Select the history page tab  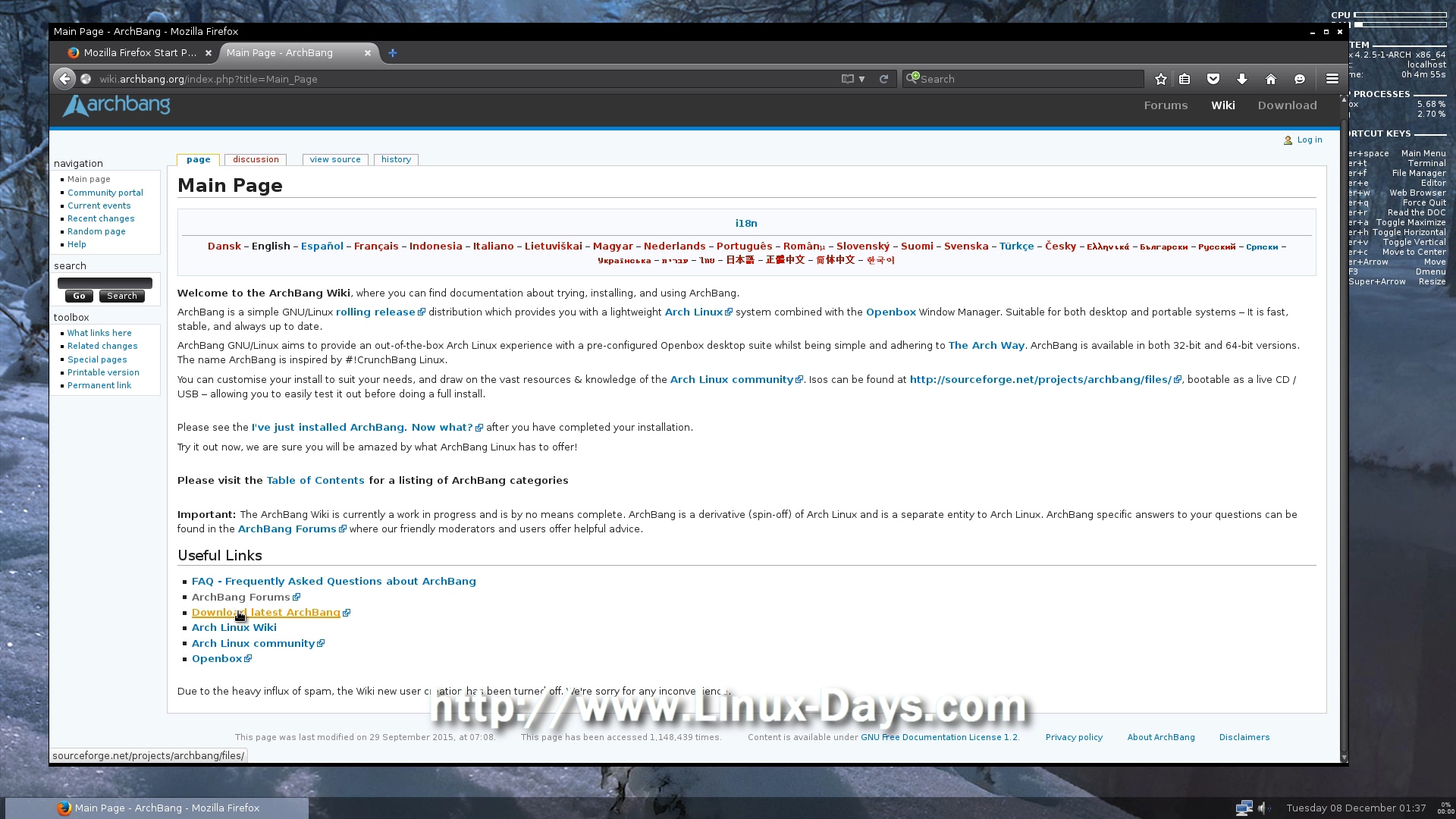tap(396, 160)
